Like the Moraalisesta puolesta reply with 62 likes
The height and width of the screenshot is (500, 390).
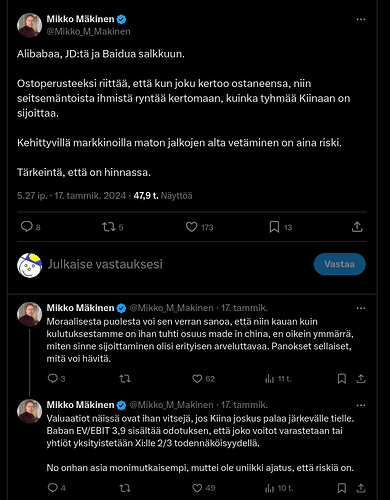[x=203, y=379]
